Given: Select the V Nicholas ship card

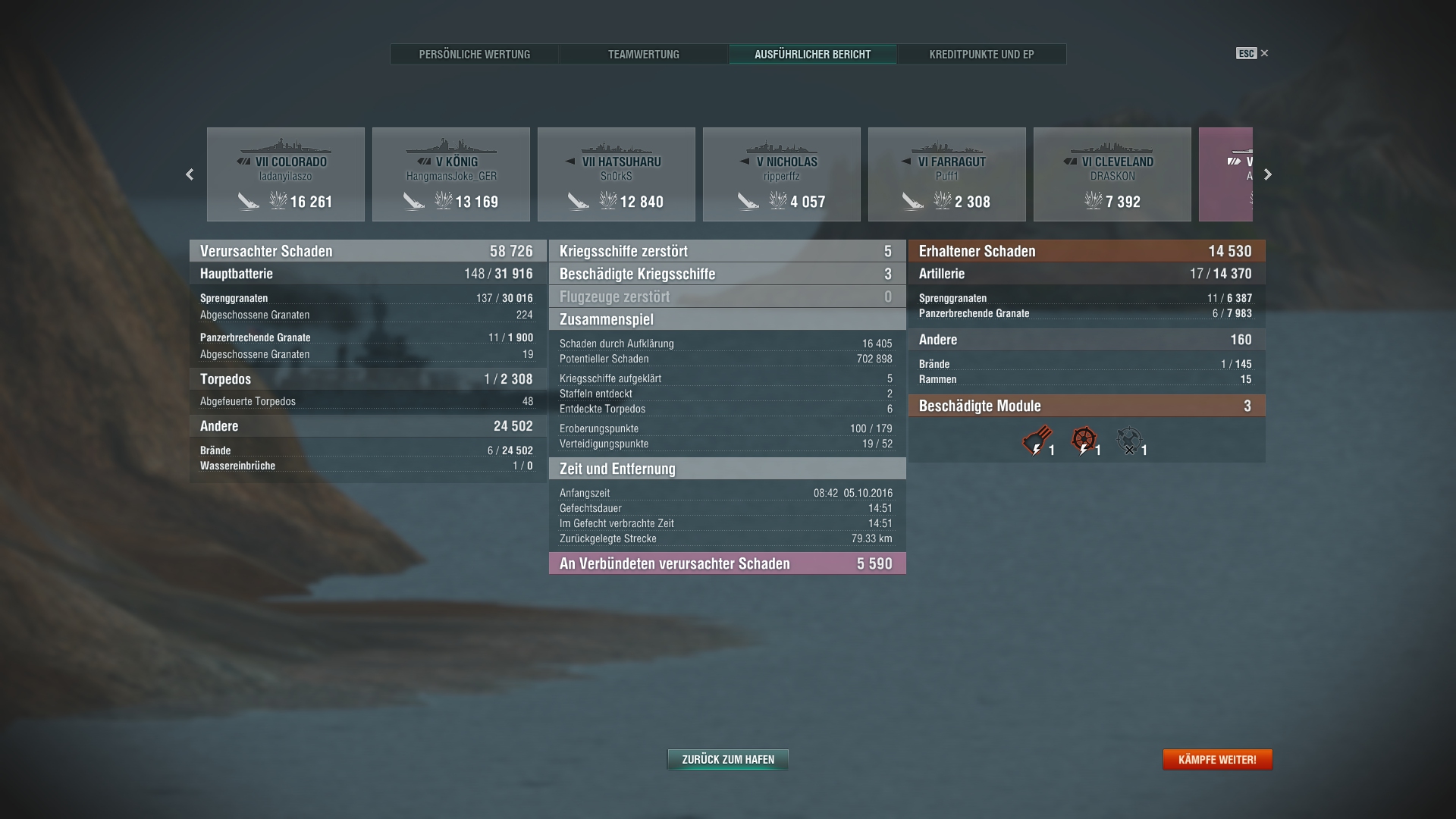Looking at the screenshot, I should pos(782,174).
